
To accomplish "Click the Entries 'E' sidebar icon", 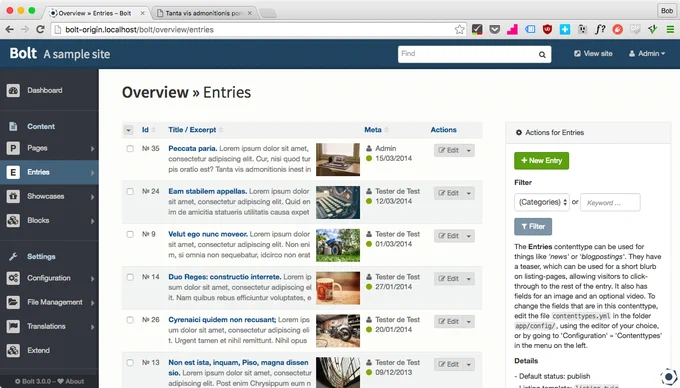I will (x=13, y=173).
